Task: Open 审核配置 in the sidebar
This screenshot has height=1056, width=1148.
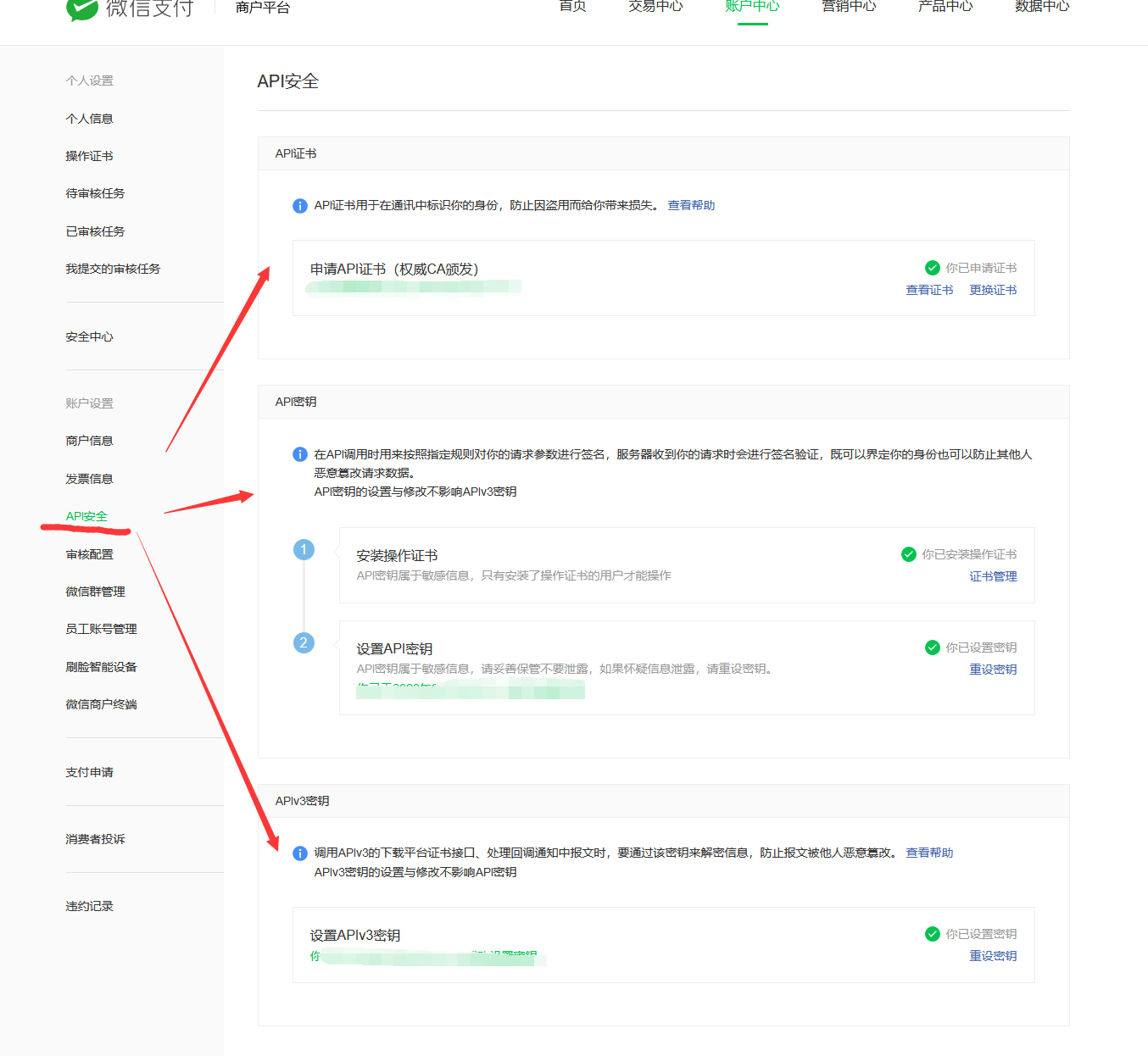Action: (x=90, y=554)
